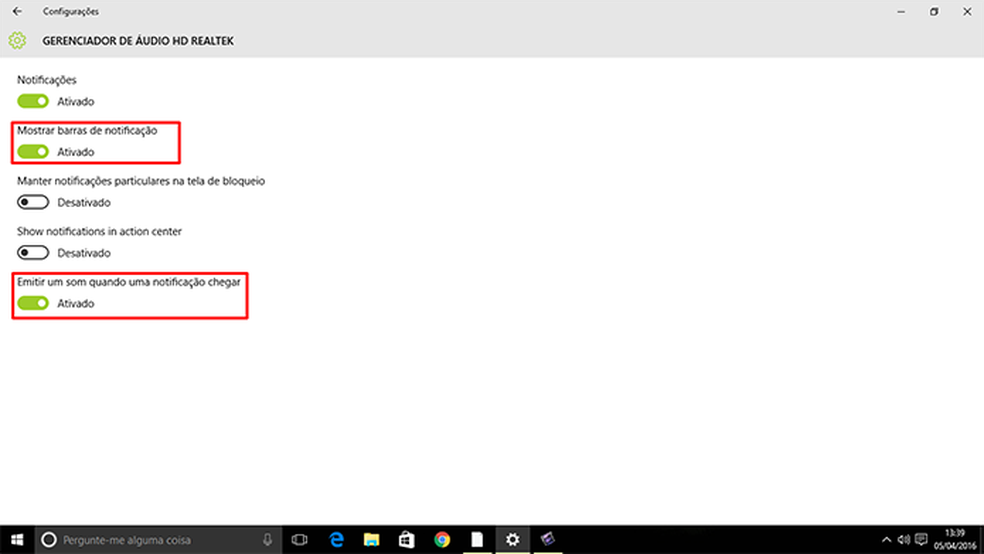
Task: Activate the Cortana microphone icon
Action: click(x=267, y=540)
